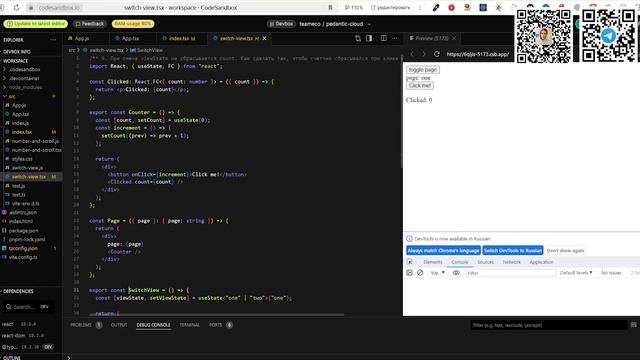The image size is (640, 360).
Task: Open the DevTools Sources tab
Action: [485, 262]
